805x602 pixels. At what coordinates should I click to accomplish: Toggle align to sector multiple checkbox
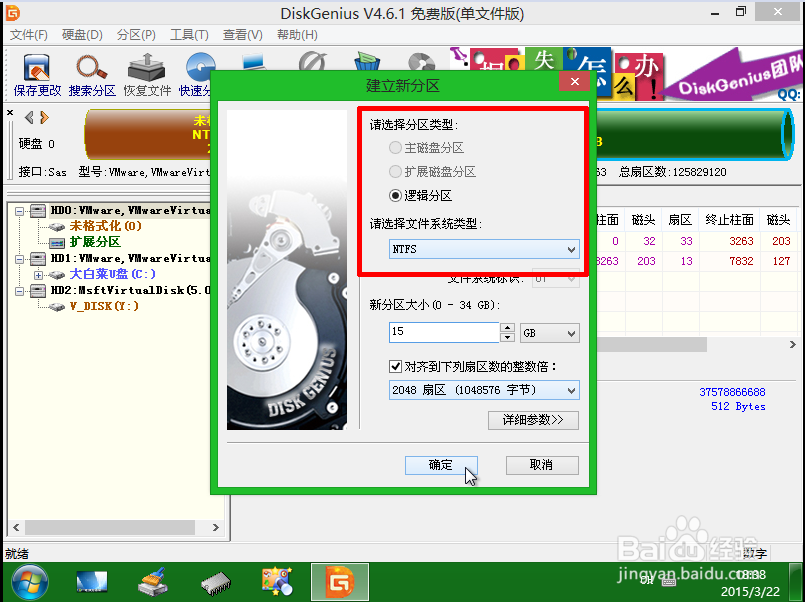[395, 366]
